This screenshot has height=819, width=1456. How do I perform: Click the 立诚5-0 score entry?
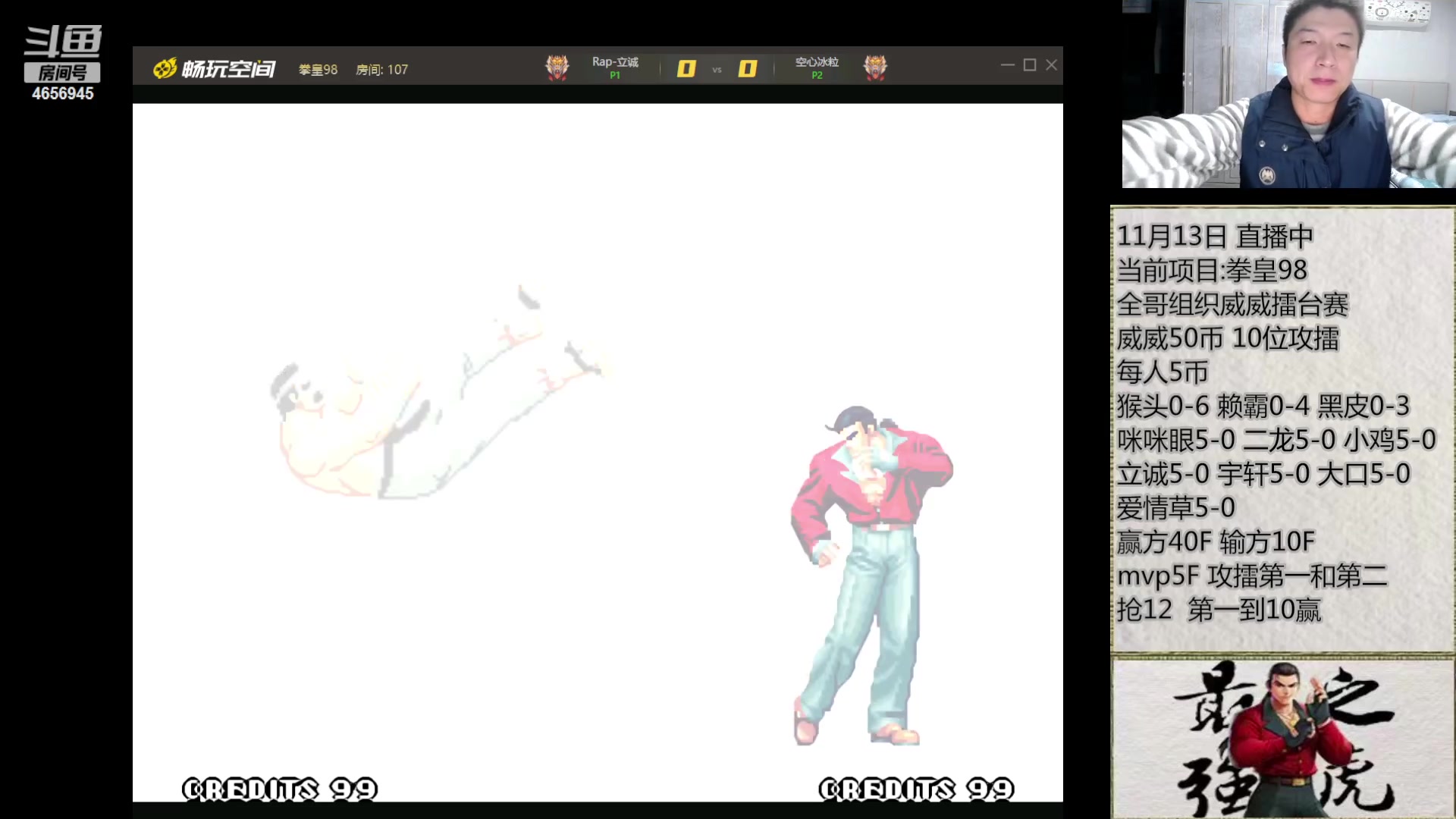coord(1163,474)
